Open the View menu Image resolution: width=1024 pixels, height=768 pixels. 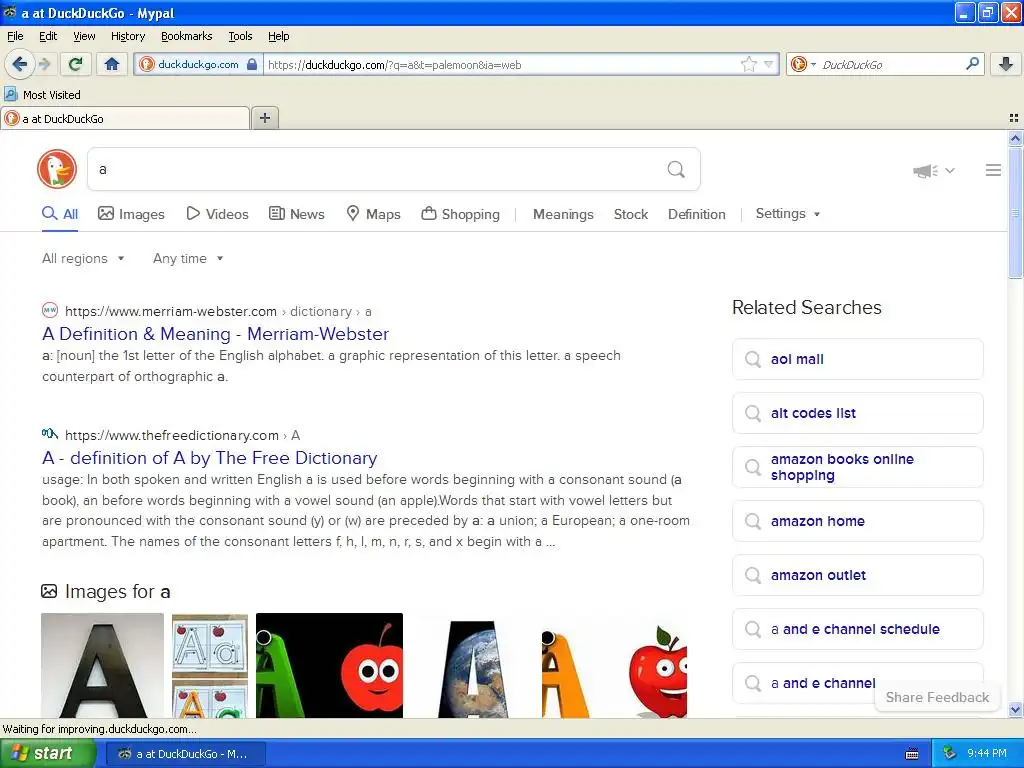pyautogui.click(x=84, y=36)
